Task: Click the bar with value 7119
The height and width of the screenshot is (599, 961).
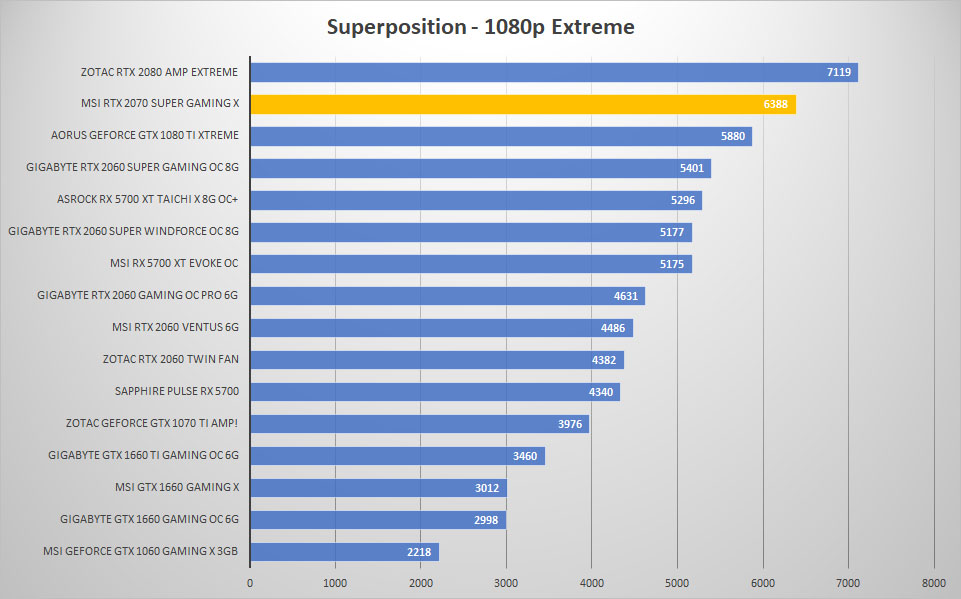Action: pos(554,72)
